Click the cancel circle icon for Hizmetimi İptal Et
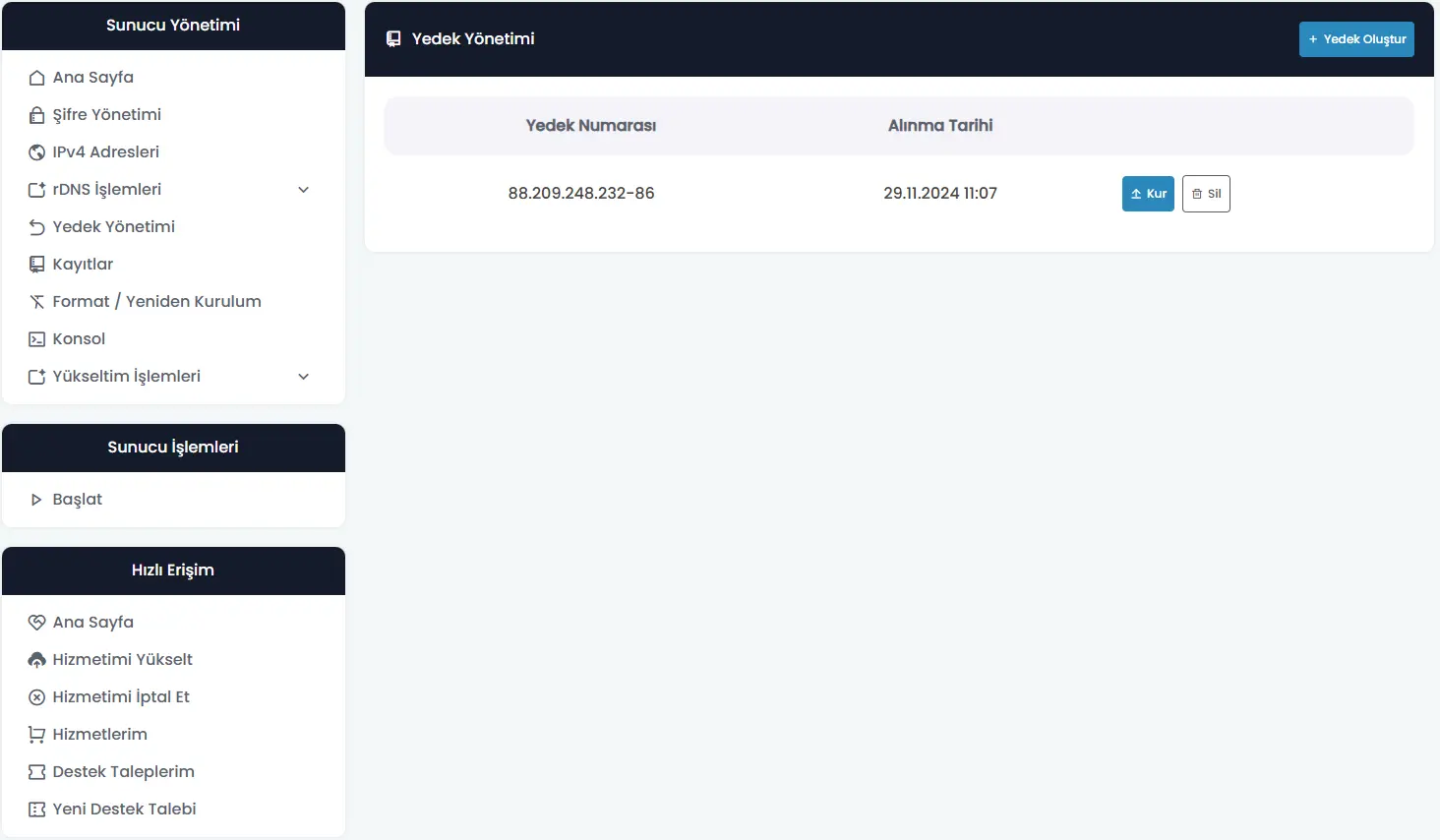This screenshot has height=840, width=1440. 36,697
